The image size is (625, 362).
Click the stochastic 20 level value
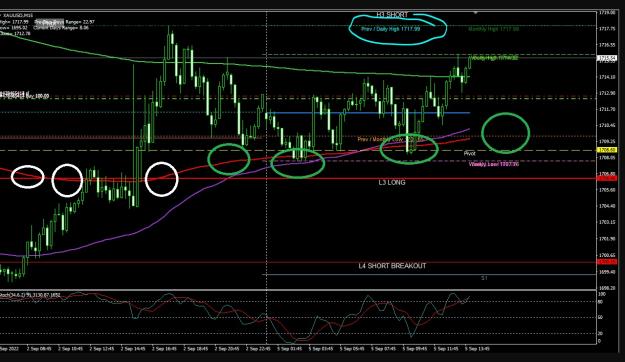(x=601, y=333)
